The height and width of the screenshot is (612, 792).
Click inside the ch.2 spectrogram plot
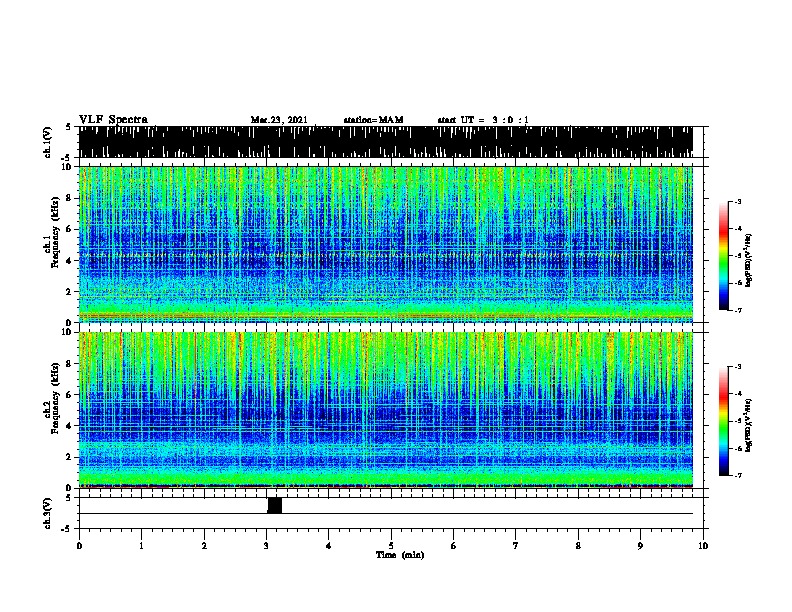pyautogui.click(x=386, y=410)
